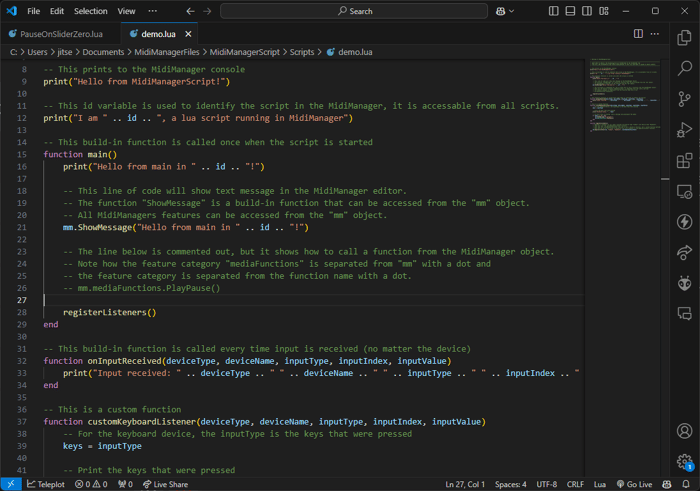700x491 pixels.
Task: Open the Remote Explorer view
Action: 684,191
